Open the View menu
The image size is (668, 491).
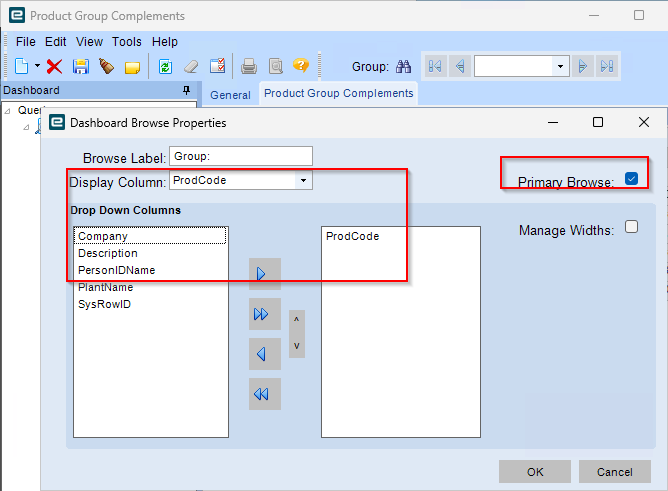[x=89, y=42]
